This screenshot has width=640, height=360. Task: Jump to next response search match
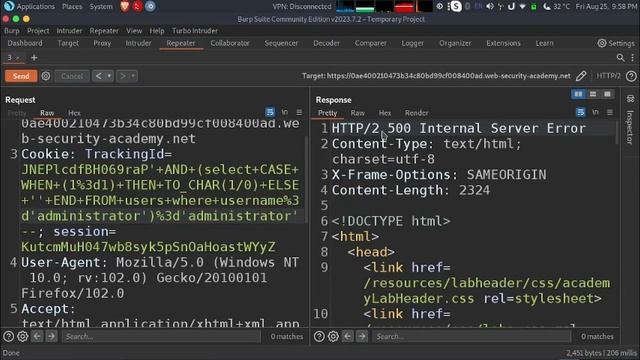(x=362, y=336)
